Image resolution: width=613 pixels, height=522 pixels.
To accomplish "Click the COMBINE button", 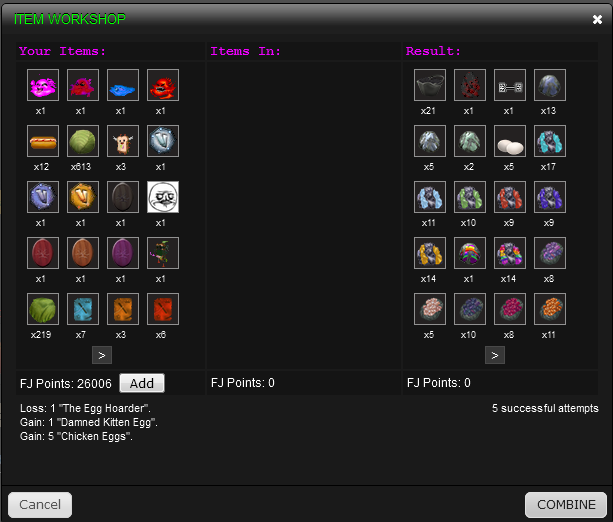I will pyautogui.click(x=566, y=504).
